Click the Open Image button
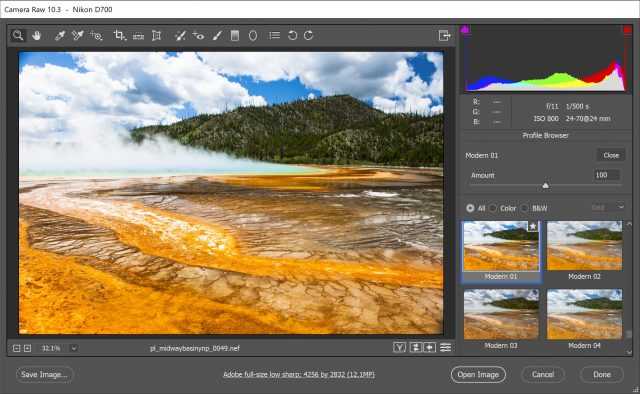This screenshot has width=640, height=394. (478, 374)
